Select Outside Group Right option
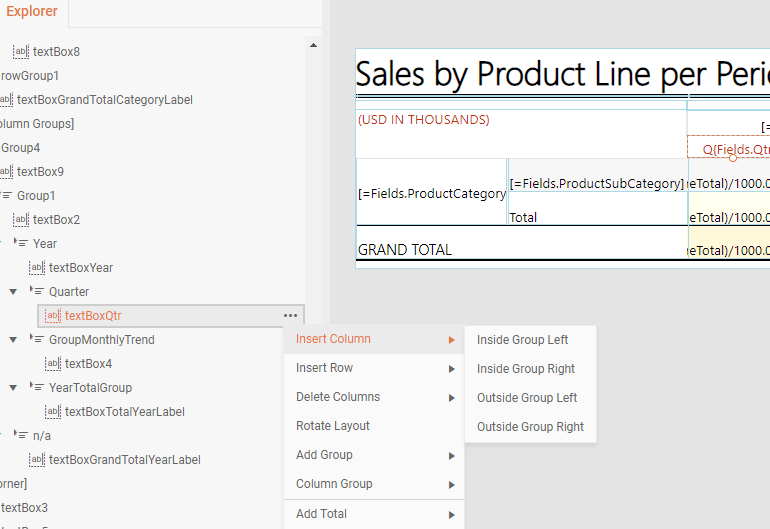 [530, 427]
